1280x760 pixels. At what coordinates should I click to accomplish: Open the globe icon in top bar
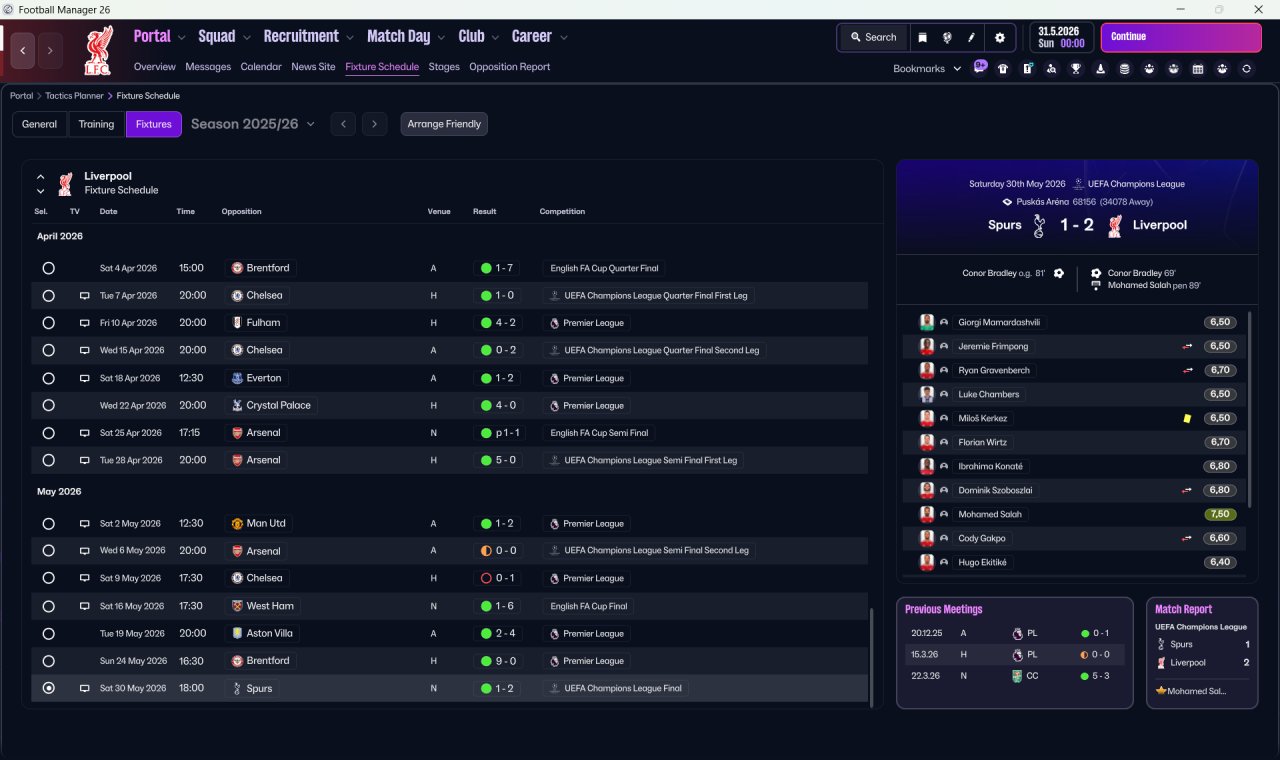[x=947, y=37]
